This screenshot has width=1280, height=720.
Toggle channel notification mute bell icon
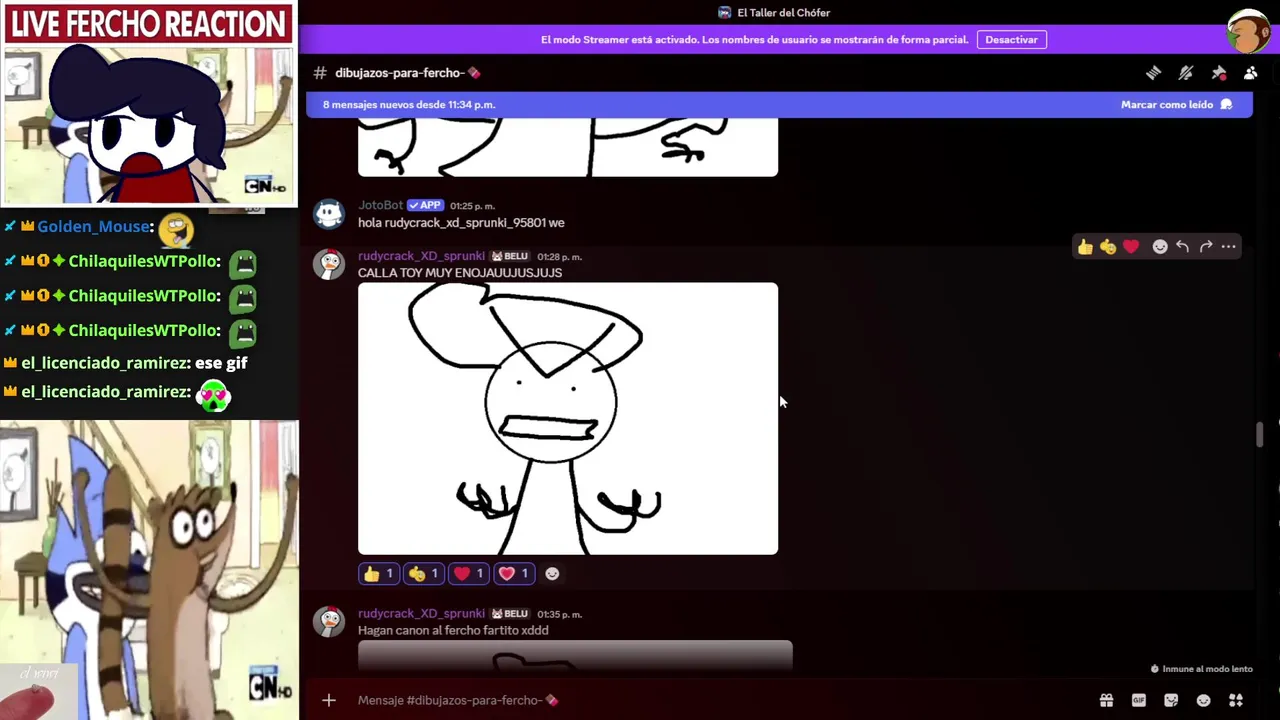[x=1186, y=73]
